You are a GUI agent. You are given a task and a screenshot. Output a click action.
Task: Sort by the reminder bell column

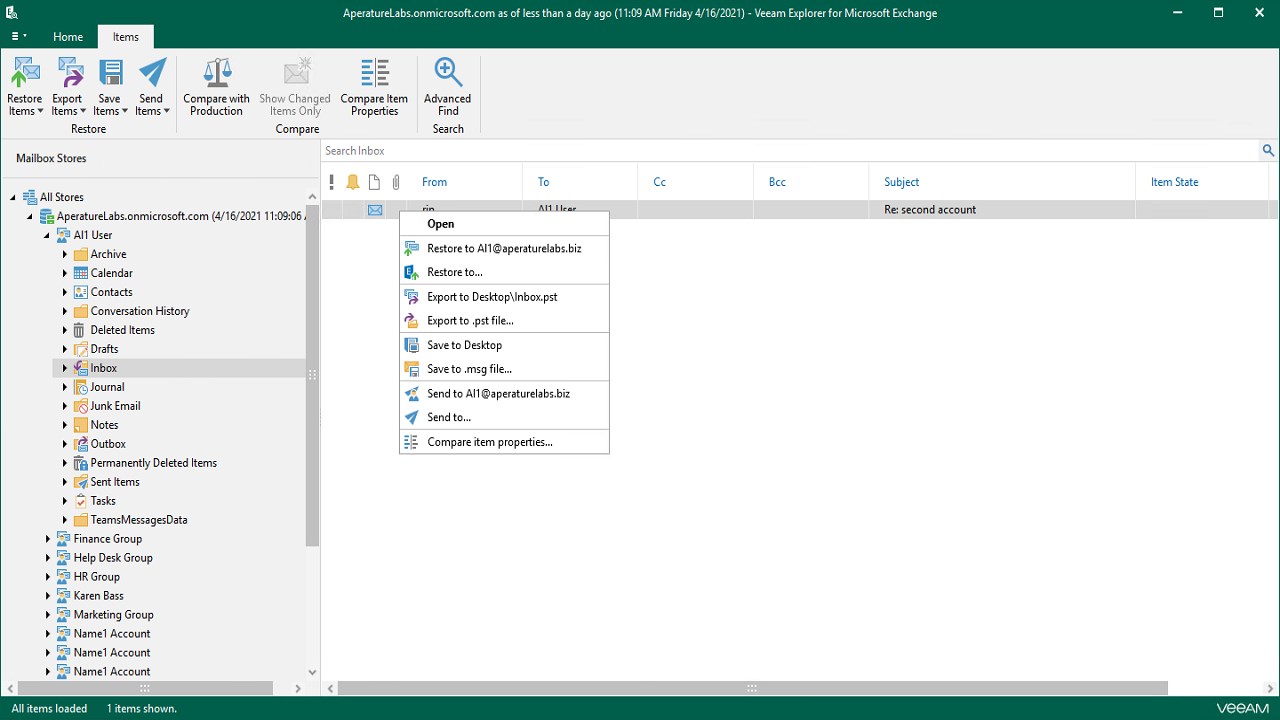[x=352, y=182]
